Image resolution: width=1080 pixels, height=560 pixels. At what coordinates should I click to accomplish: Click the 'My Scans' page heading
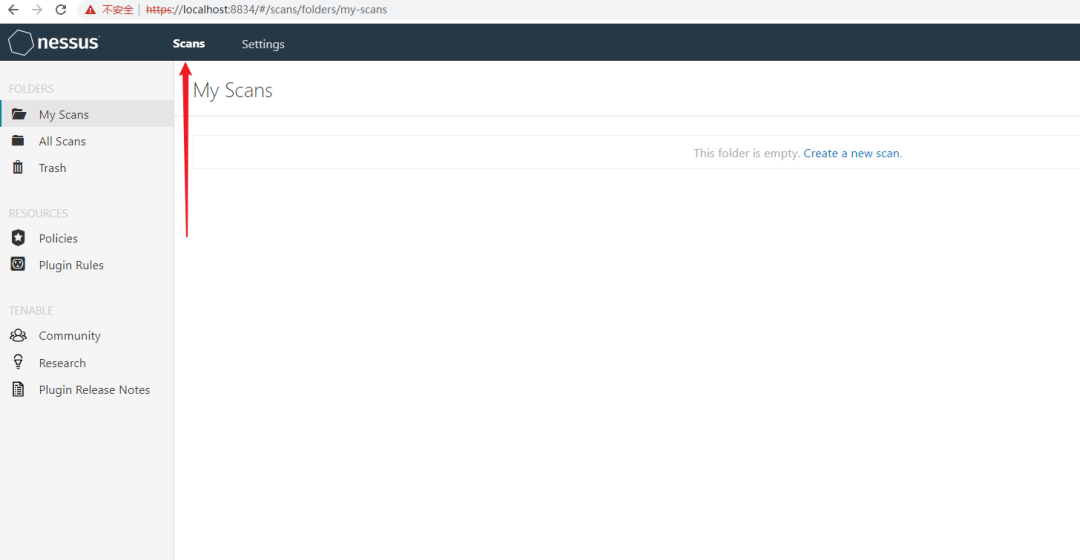233,90
